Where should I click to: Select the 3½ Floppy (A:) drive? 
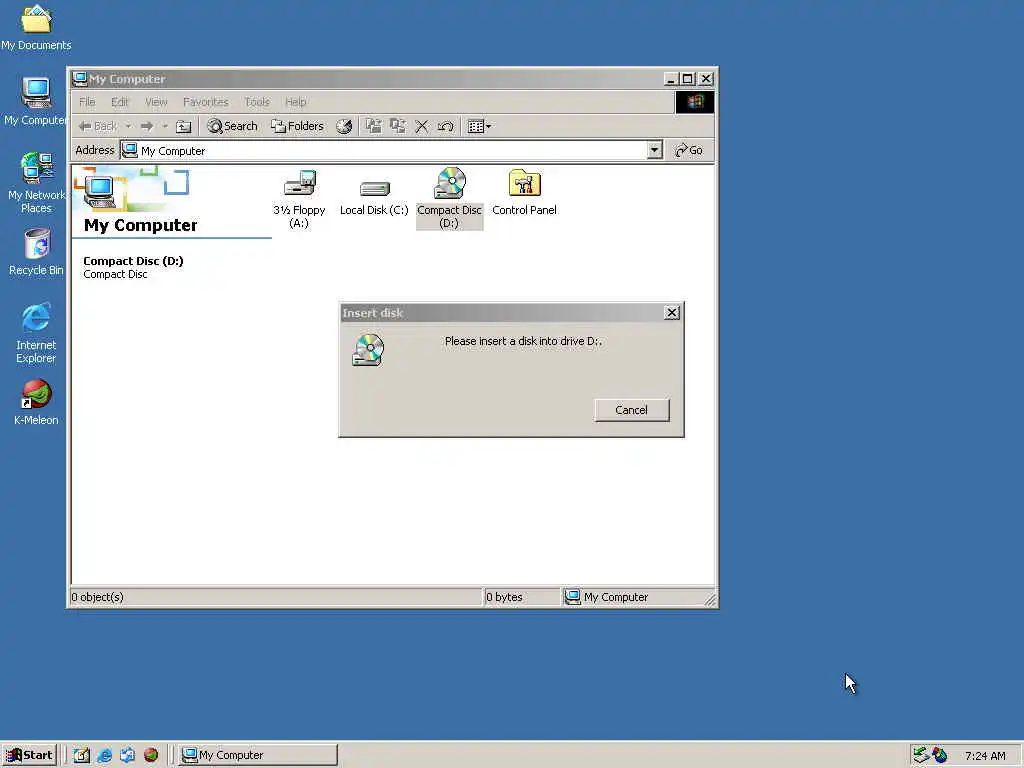(x=299, y=198)
